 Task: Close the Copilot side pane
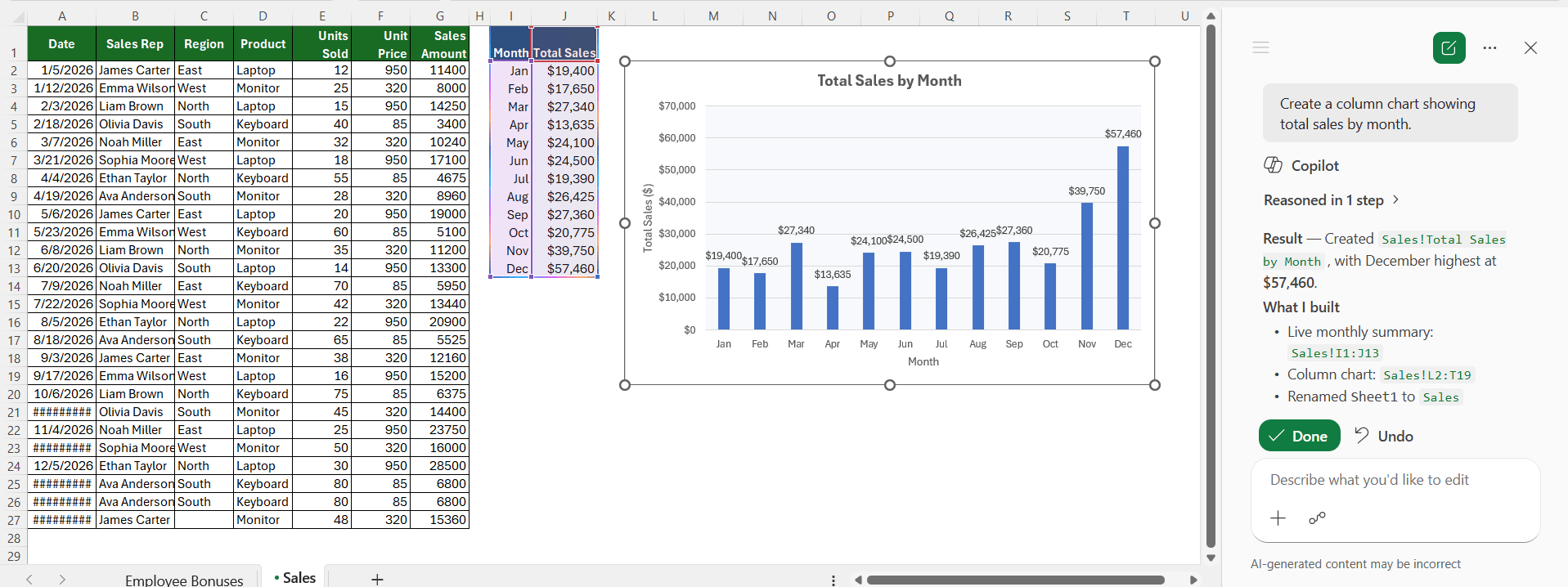[x=1530, y=47]
